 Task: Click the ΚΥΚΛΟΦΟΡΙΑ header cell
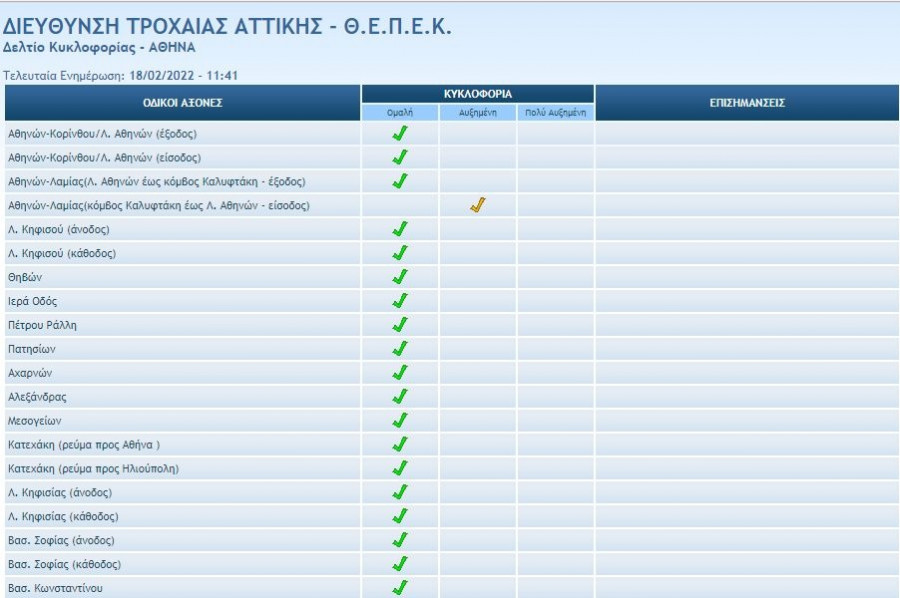[478, 94]
